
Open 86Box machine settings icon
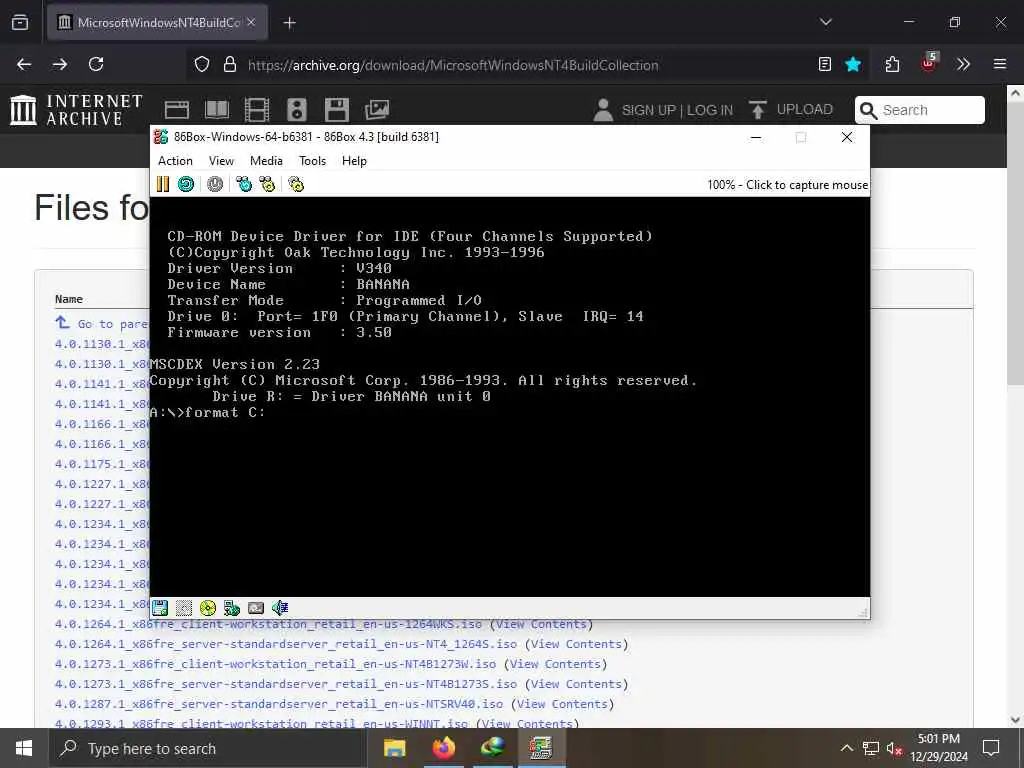click(x=296, y=184)
